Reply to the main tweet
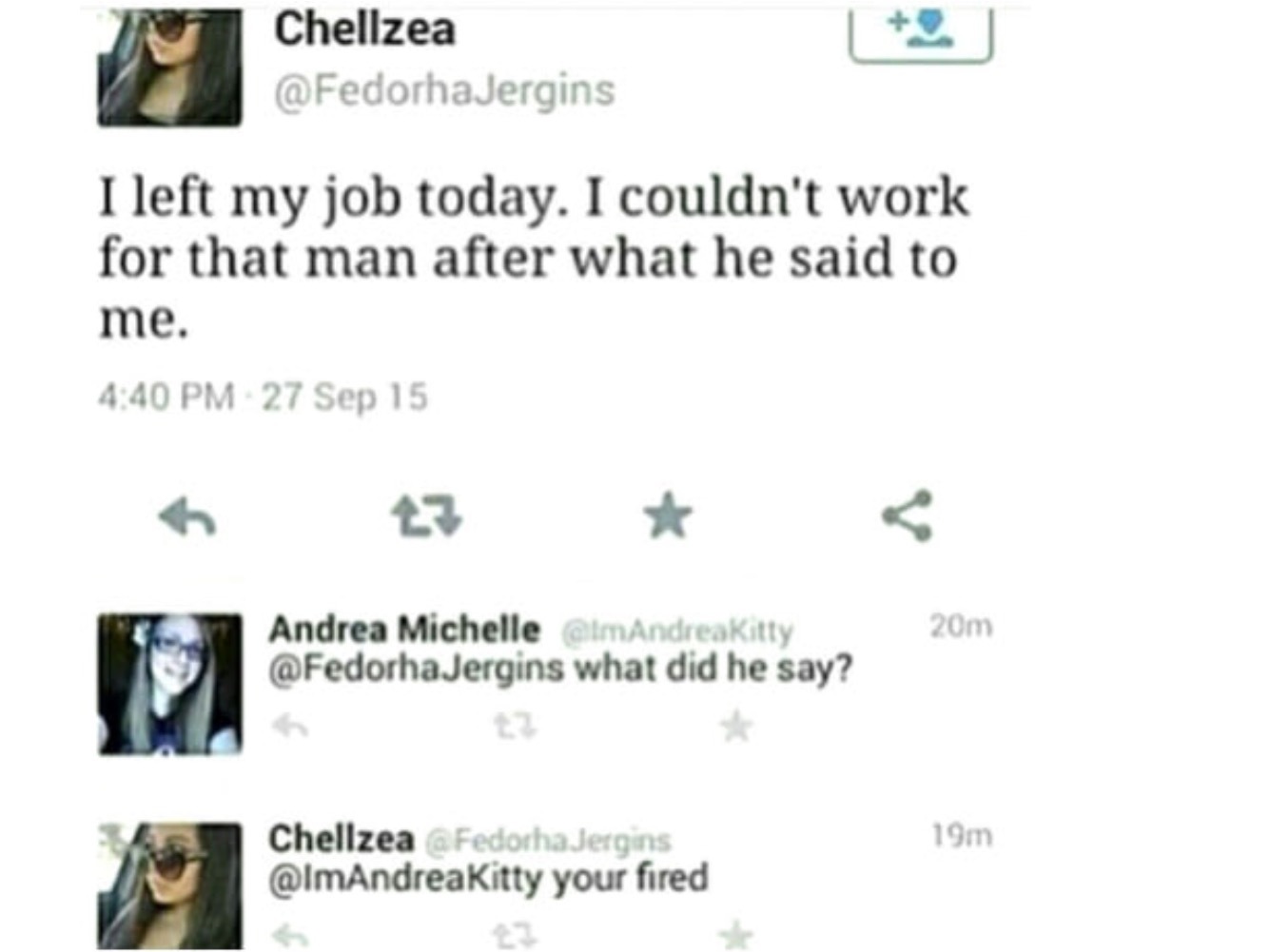This screenshot has height=952, width=1270. coord(187,518)
